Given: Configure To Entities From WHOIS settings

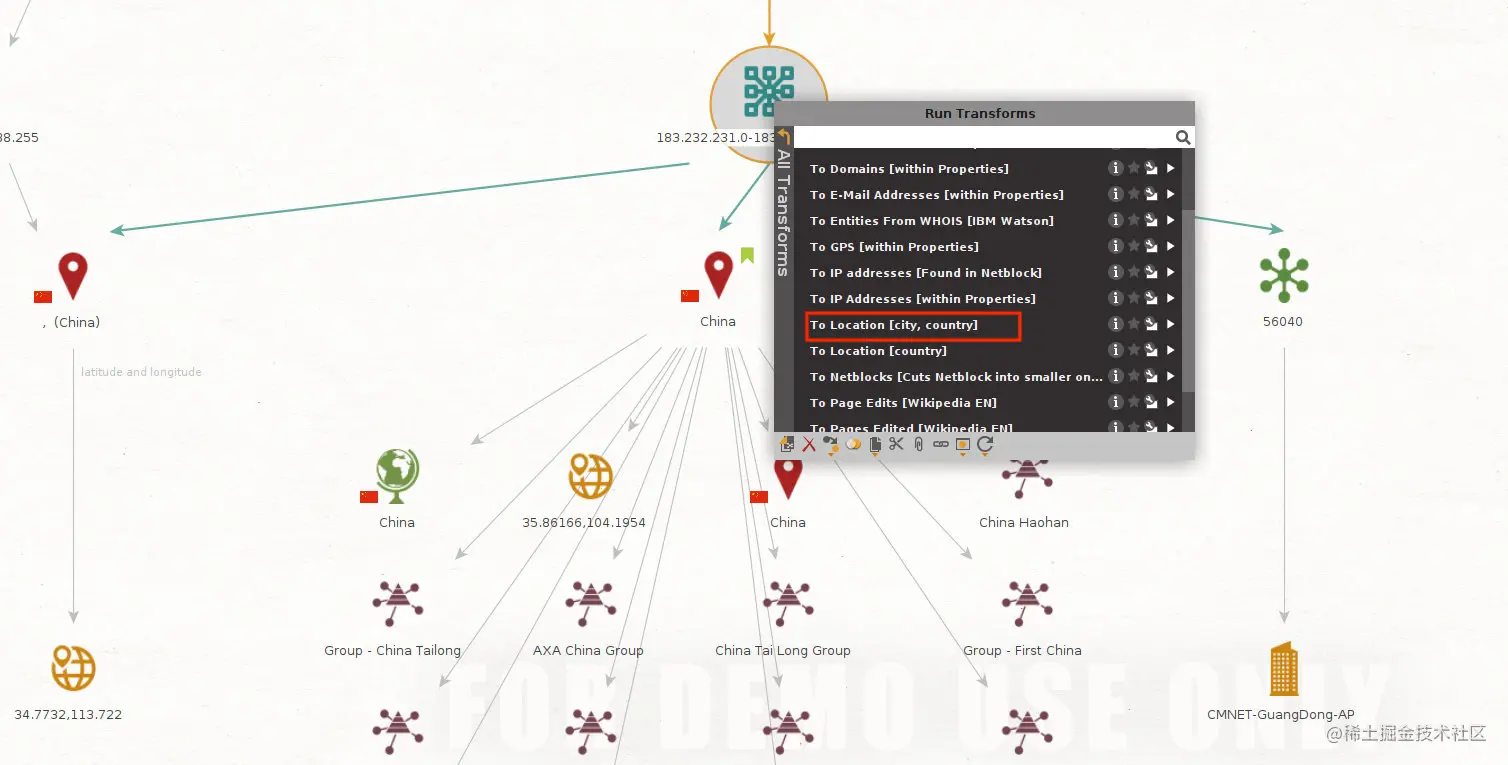Looking at the screenshot, I should coord(1151,220).
